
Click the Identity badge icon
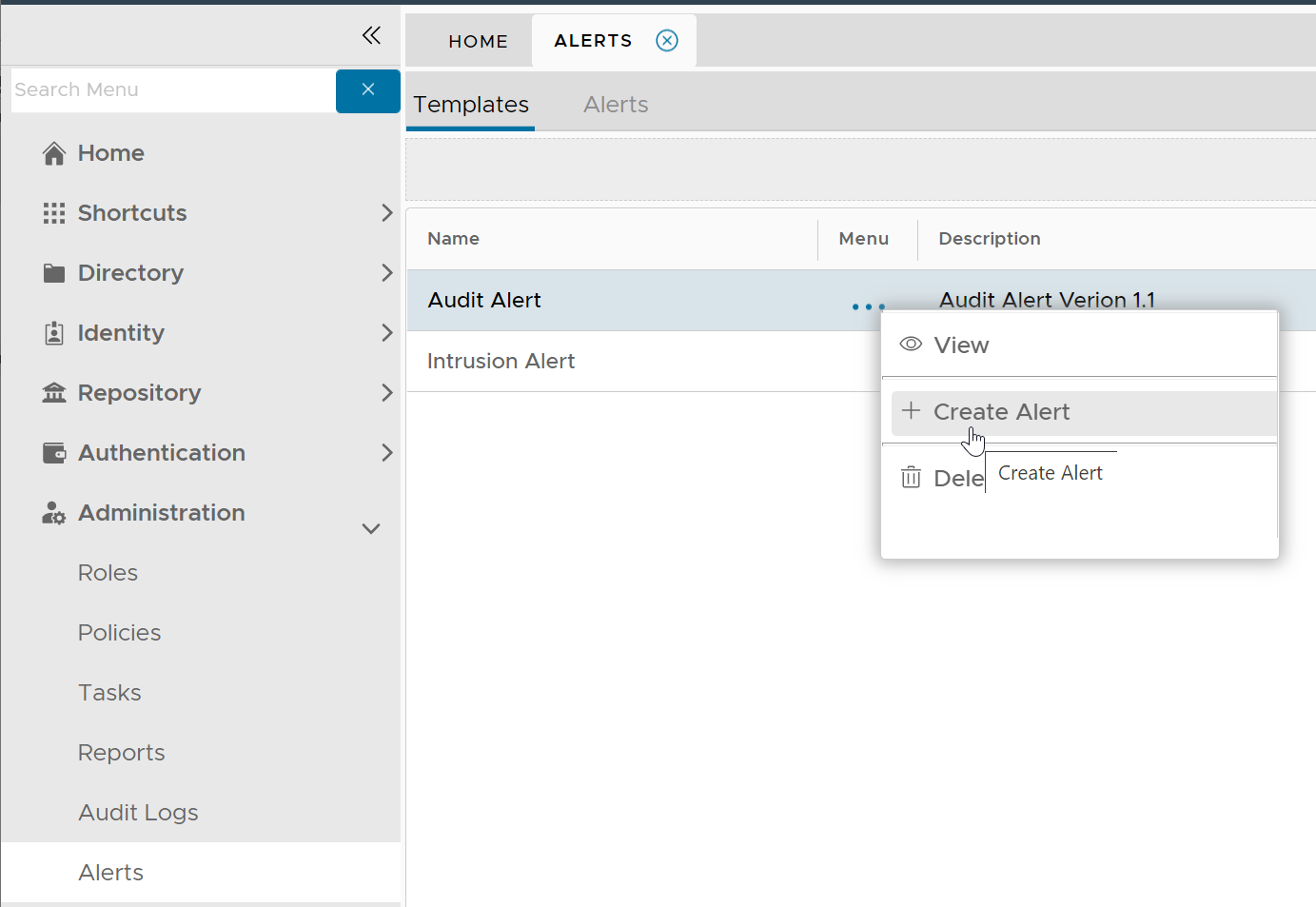point(54,333)
